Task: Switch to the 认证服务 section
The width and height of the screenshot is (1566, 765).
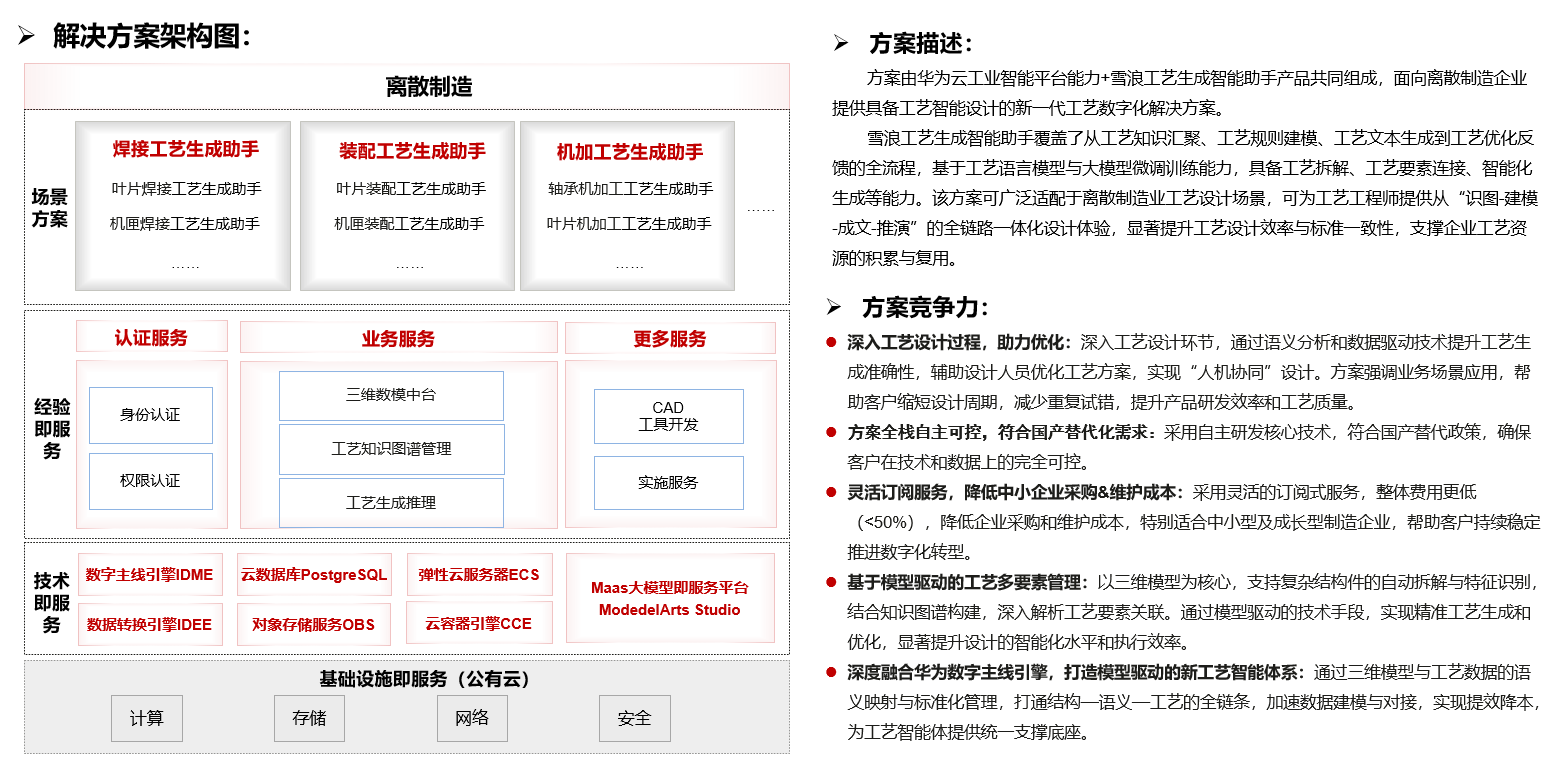Action: (151, 338)
